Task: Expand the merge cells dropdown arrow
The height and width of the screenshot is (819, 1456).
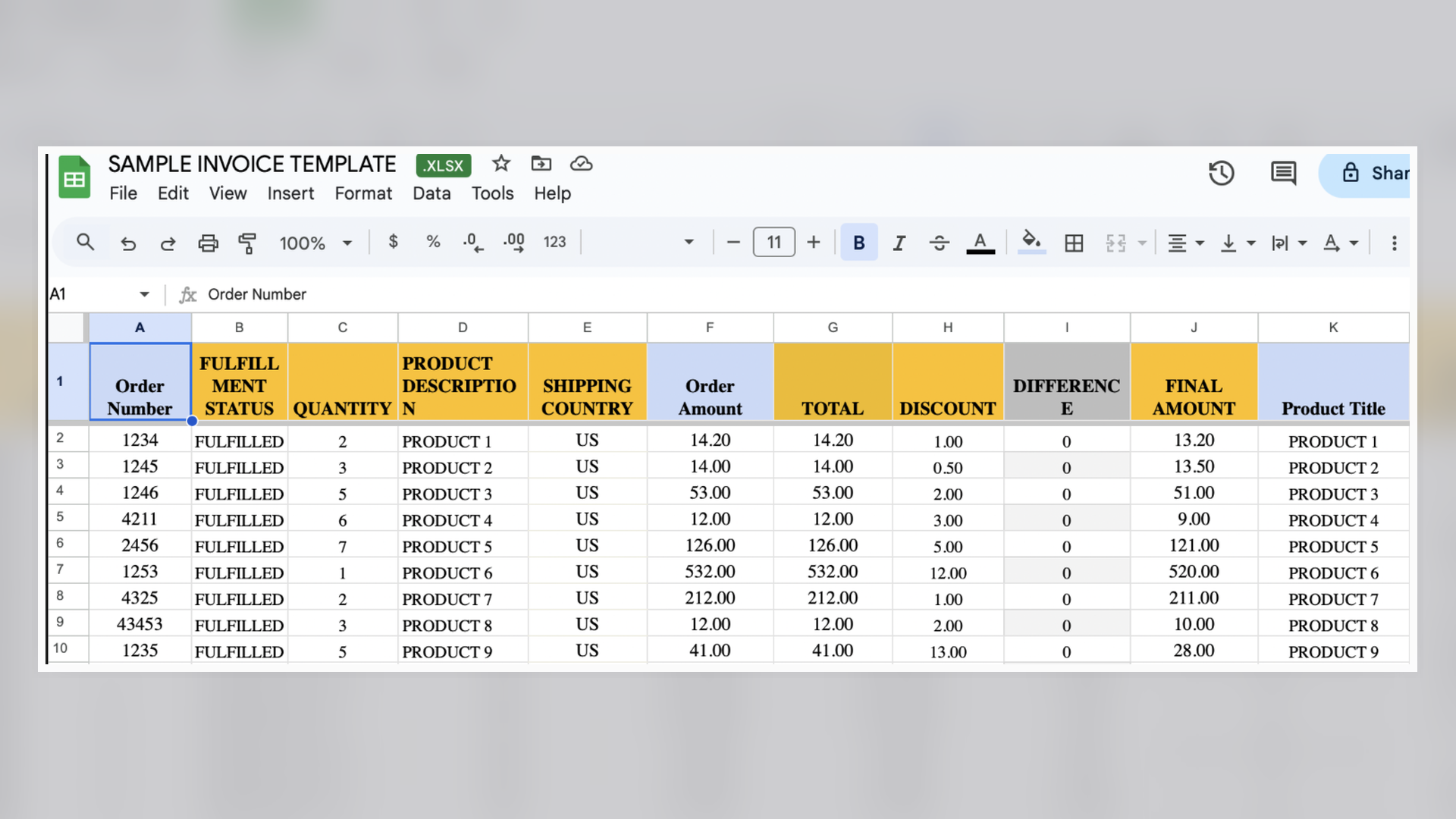Action: pos(1142,243)
